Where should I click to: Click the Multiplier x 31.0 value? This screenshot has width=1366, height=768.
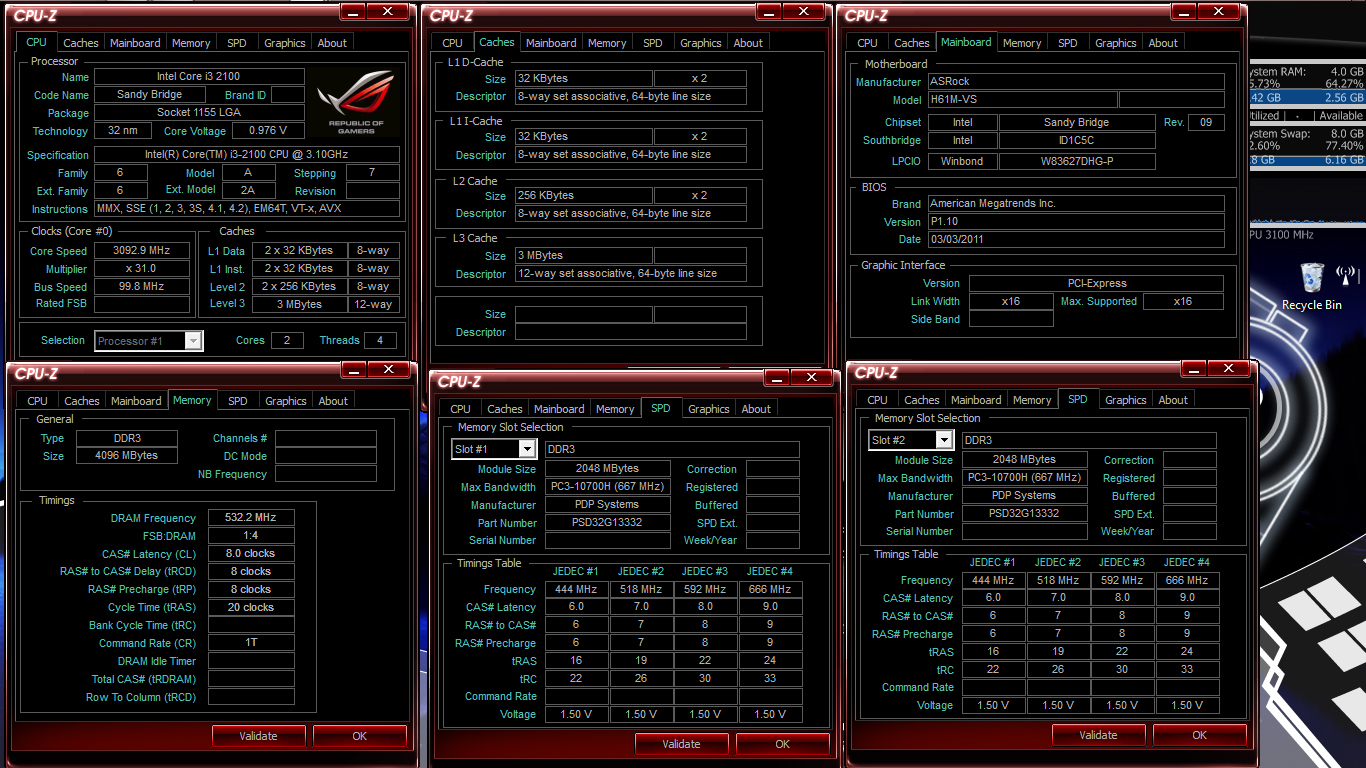tap(141, 269)
